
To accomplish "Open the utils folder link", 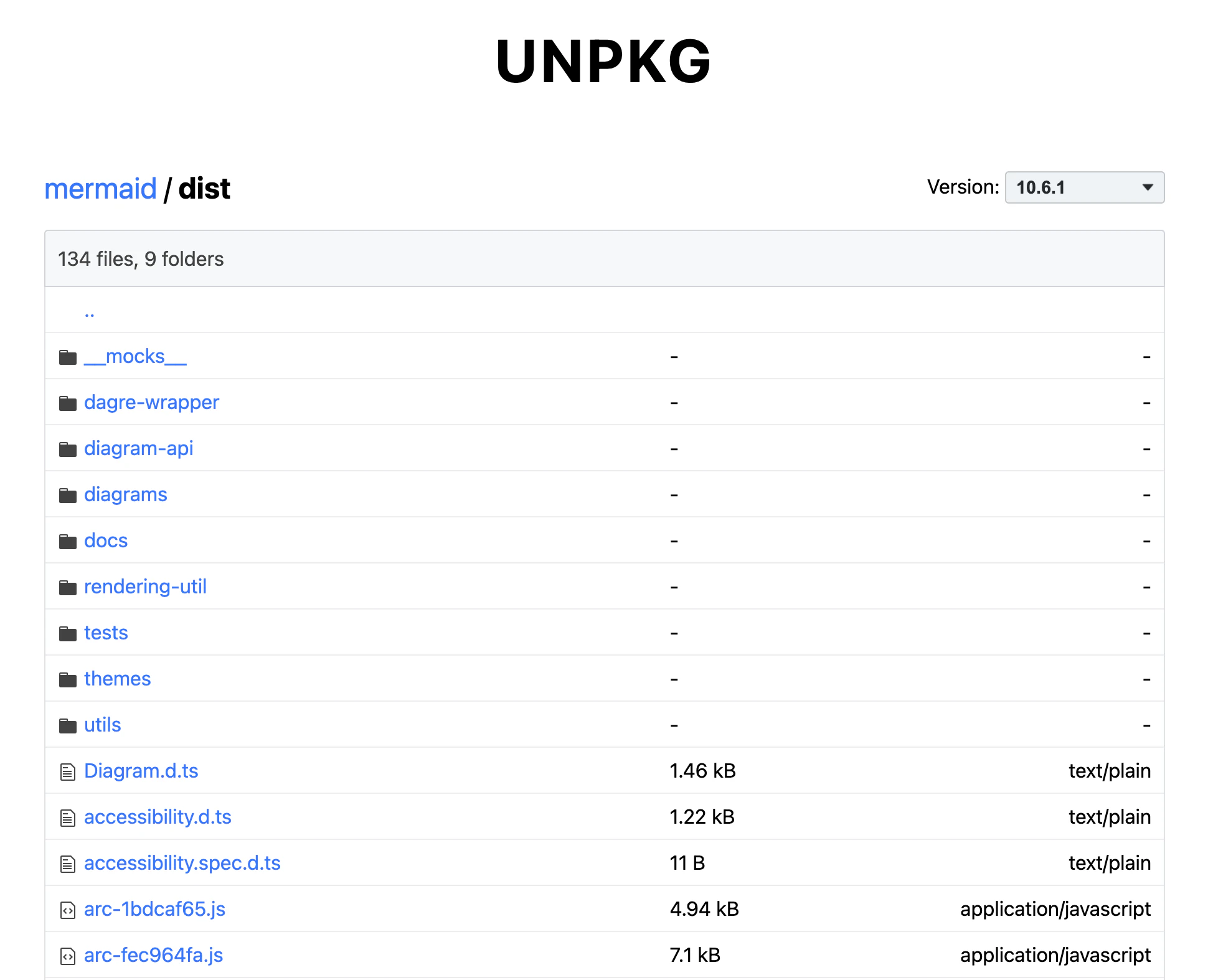I will click(102, 725).
